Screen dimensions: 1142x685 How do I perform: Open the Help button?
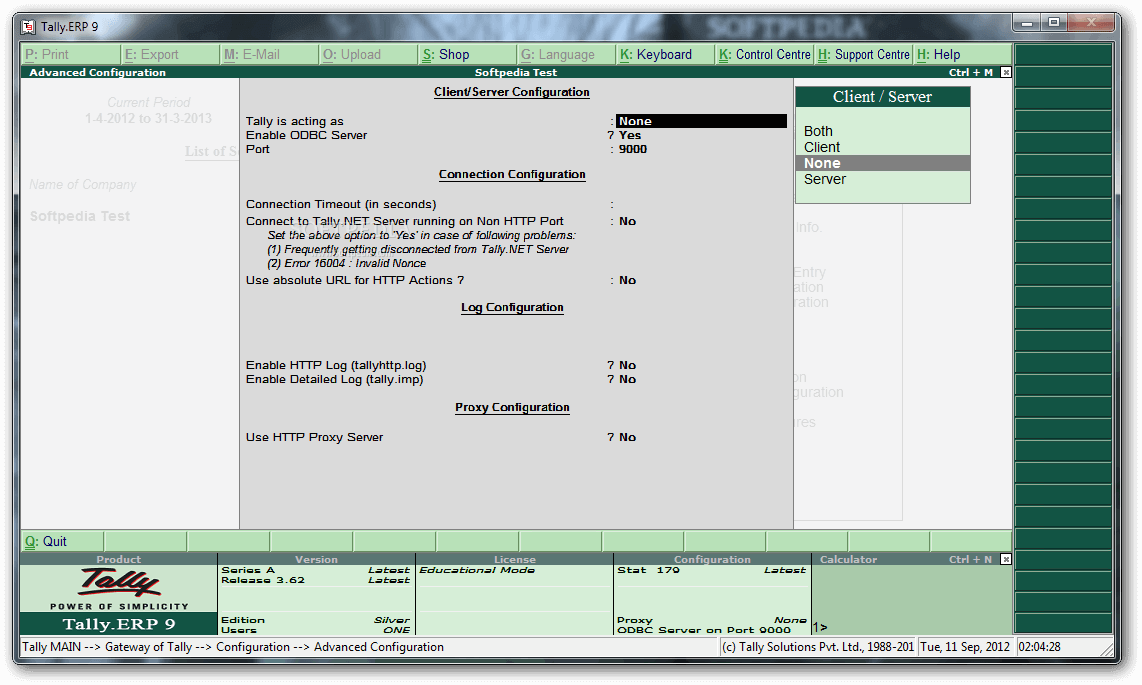963,55
